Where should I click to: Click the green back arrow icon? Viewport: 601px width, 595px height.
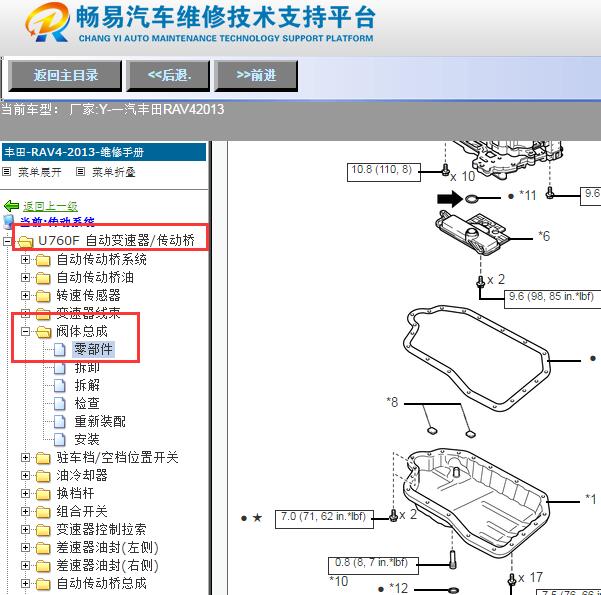(x=11, y=206)
